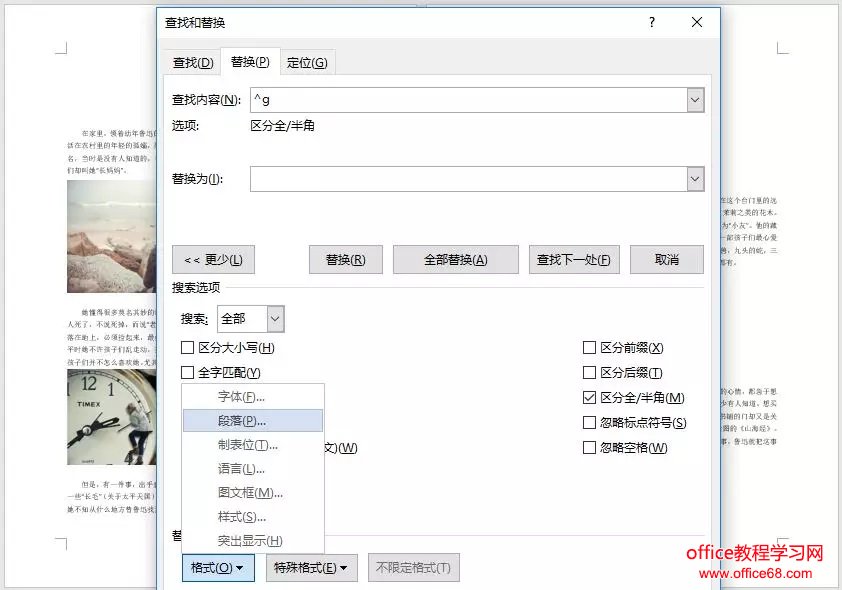Image resolution: width=842 pixels, height=590 pixels.
Task: Choose 制表位(T)... from the format menu
Action: tap(253, 445)
